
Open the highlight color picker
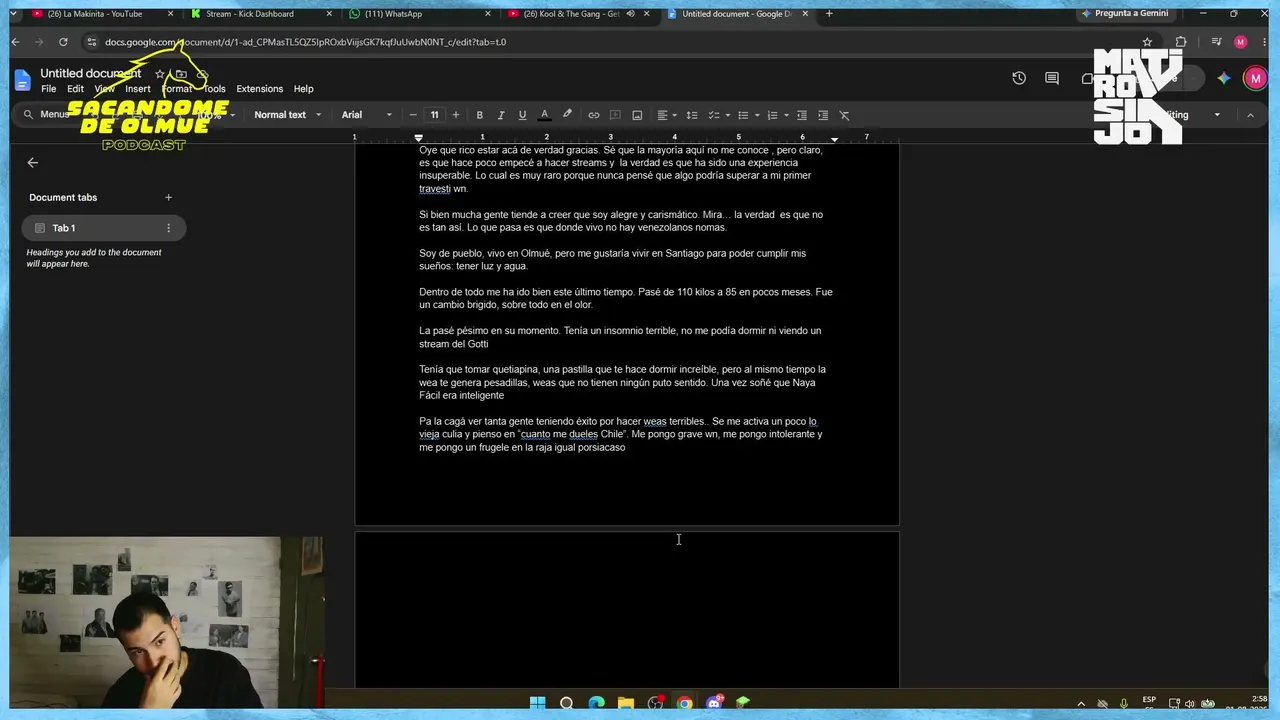[567, 115]
